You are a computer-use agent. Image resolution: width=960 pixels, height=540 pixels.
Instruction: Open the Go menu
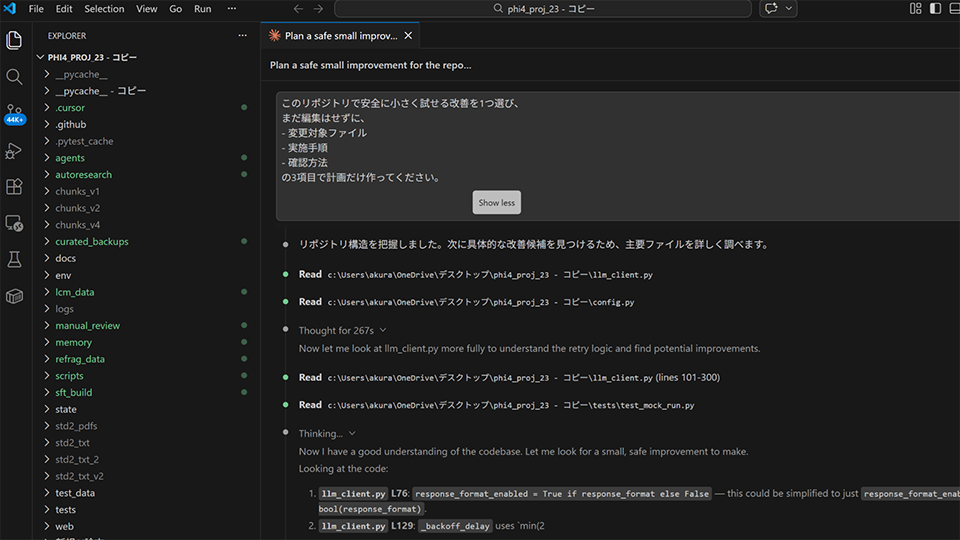click(176, 9)
